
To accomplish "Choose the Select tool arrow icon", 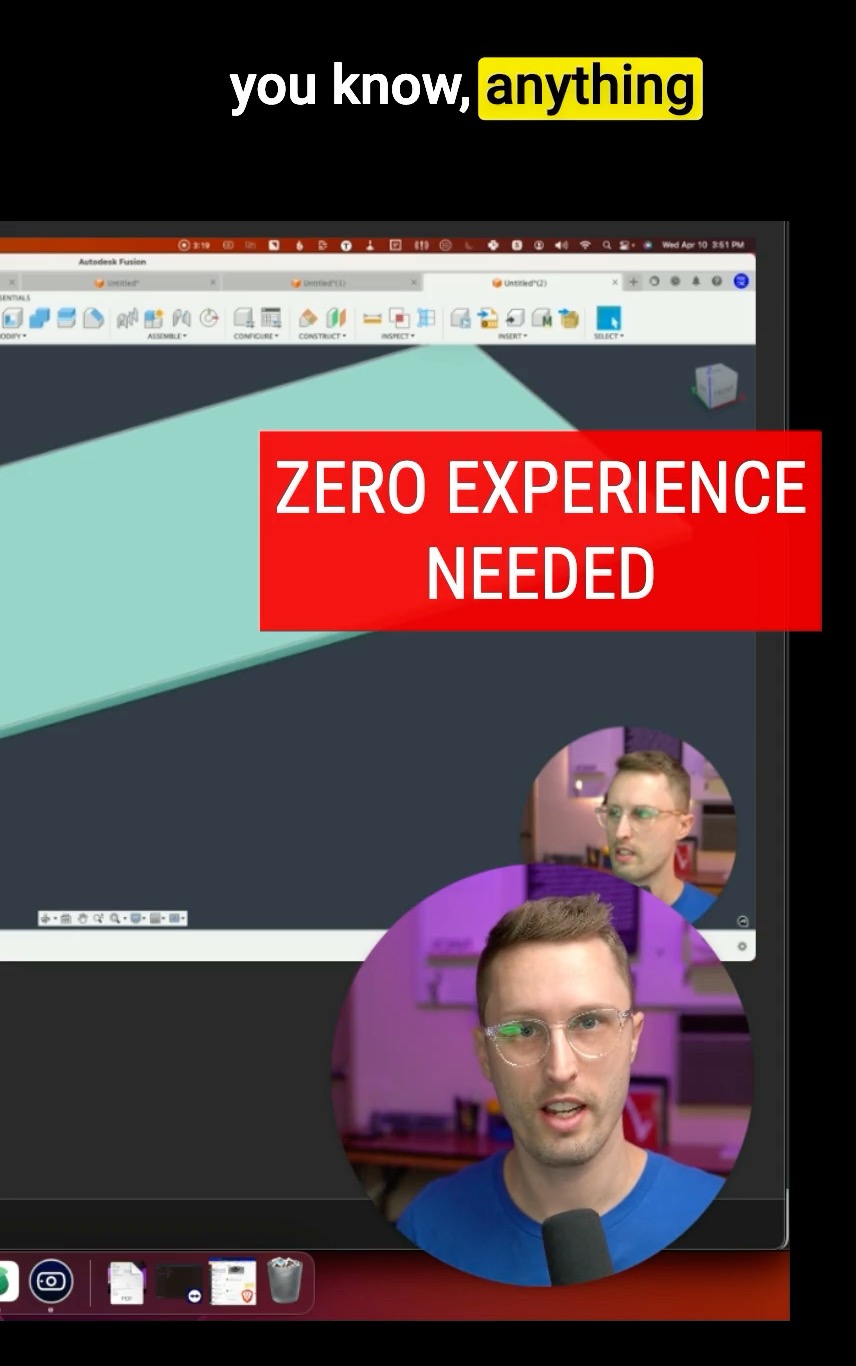I will click(607, 318).
